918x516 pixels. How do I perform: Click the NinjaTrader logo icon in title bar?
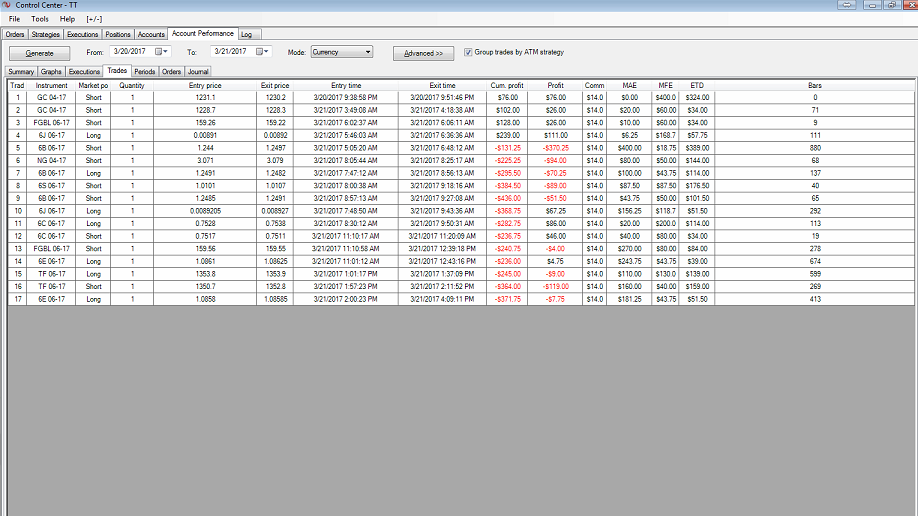[x=6, y=5]
